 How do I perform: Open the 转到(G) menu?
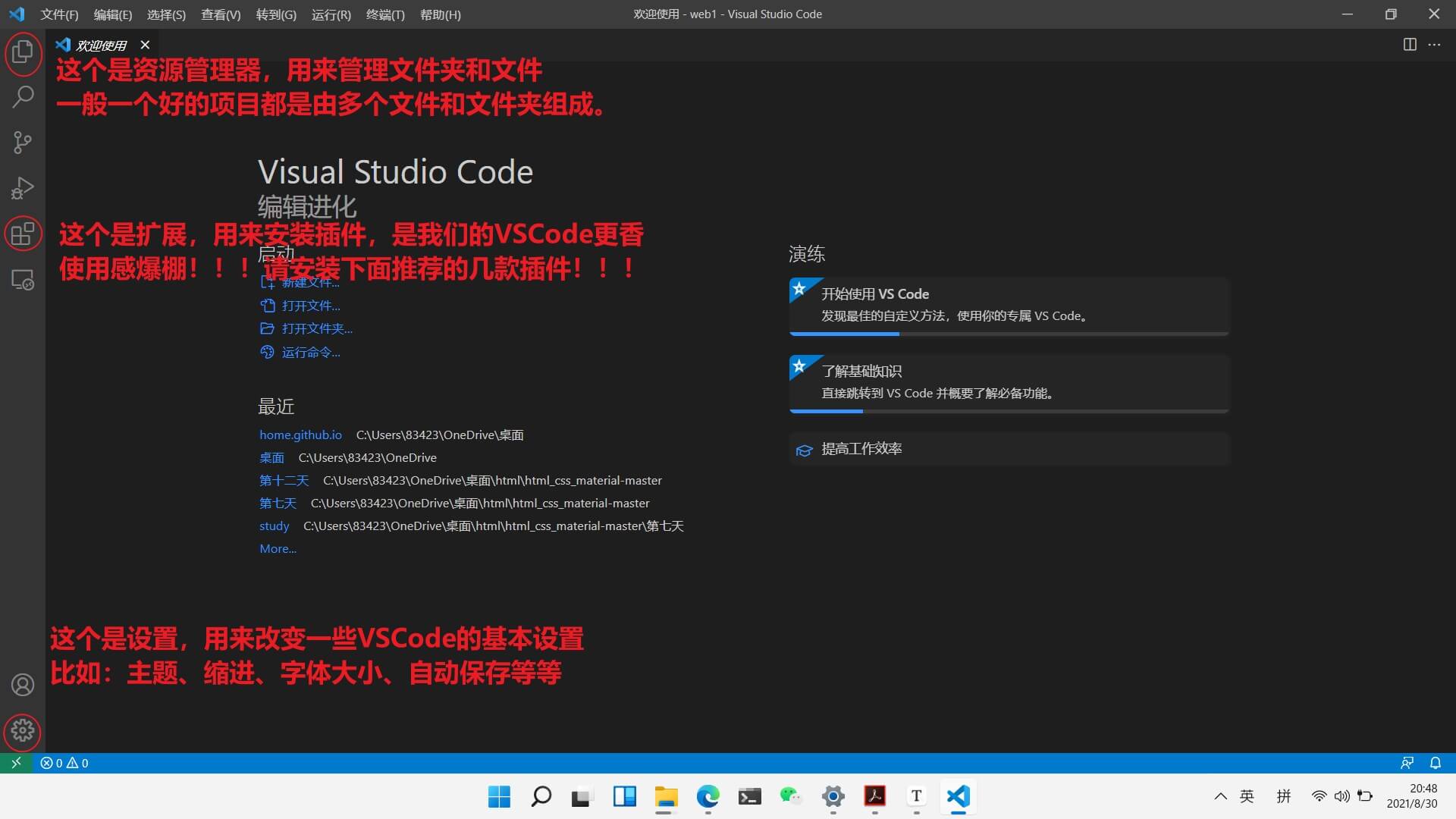[x=276, y=14]
